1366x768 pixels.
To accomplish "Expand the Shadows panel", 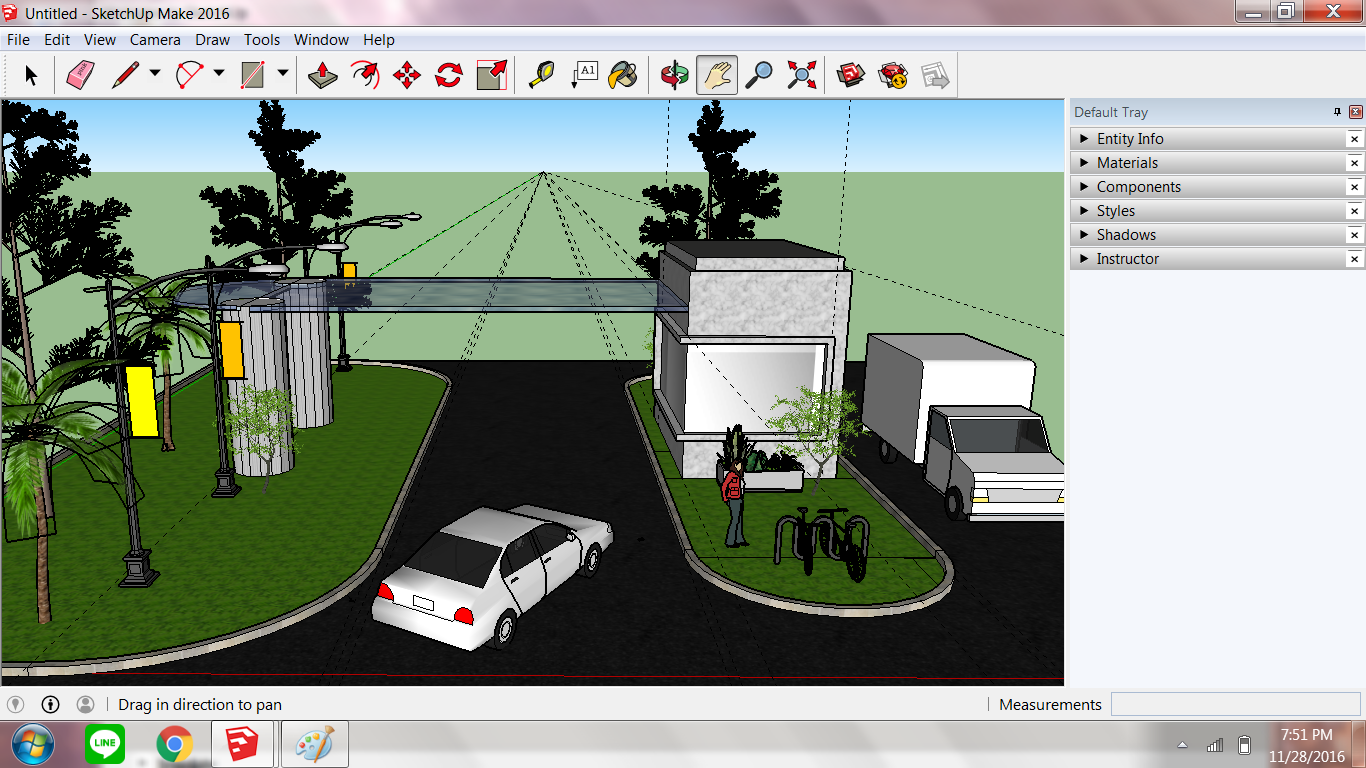I will click(1083, 234).
